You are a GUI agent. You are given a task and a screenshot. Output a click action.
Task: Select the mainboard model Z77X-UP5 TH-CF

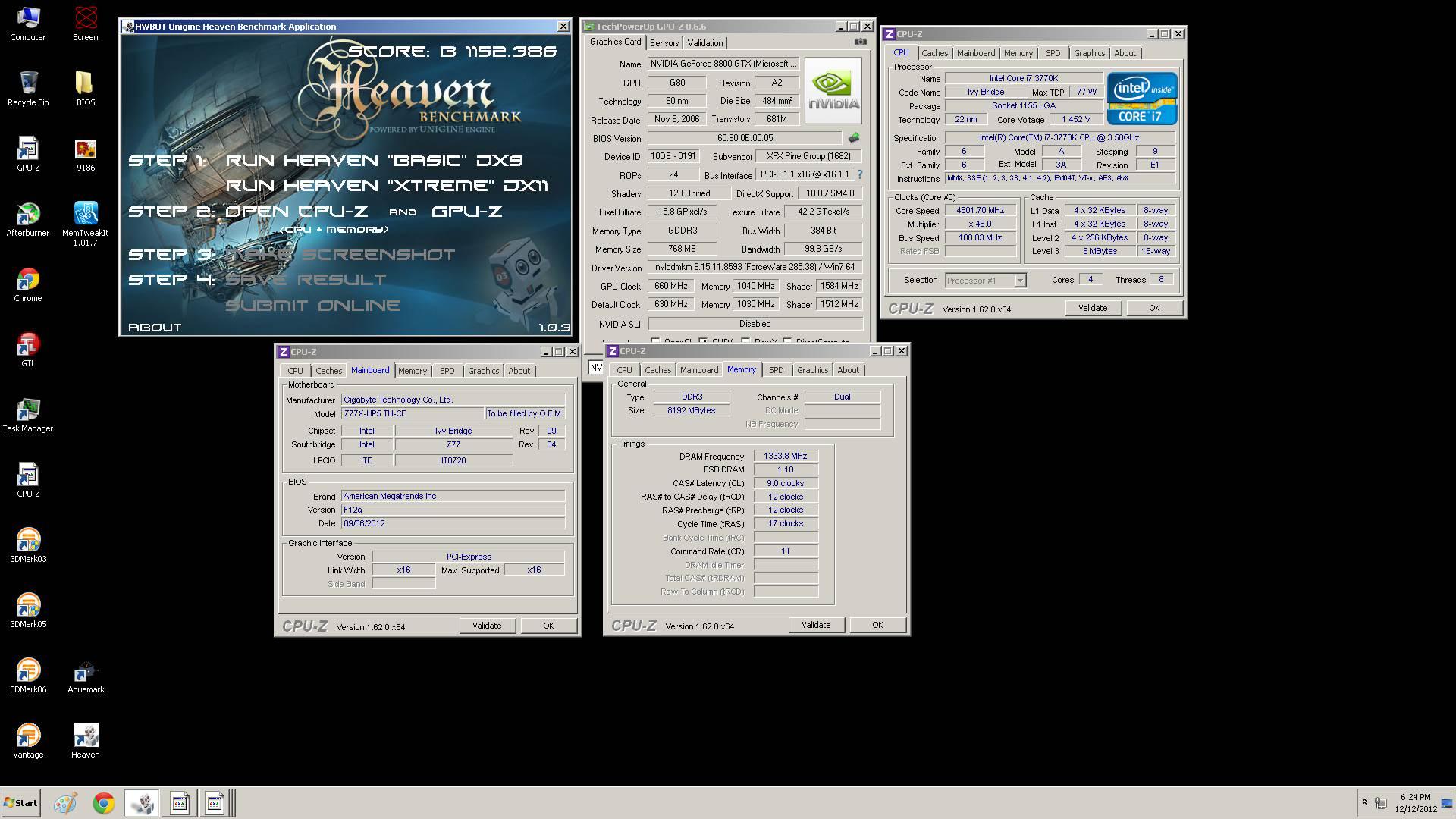(x=413, y=414)
